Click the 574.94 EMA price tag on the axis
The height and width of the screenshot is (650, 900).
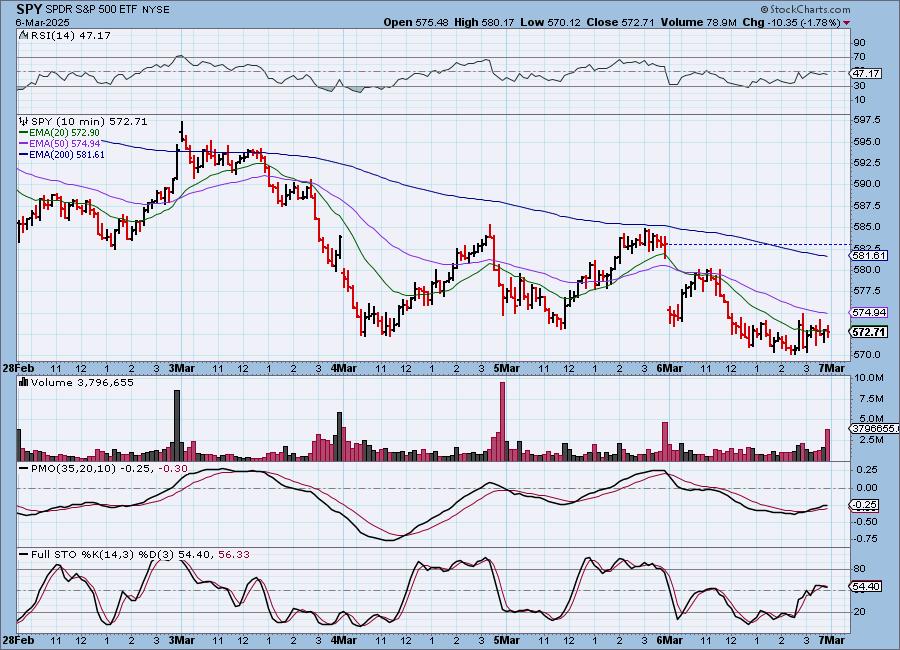pos(870,312)
